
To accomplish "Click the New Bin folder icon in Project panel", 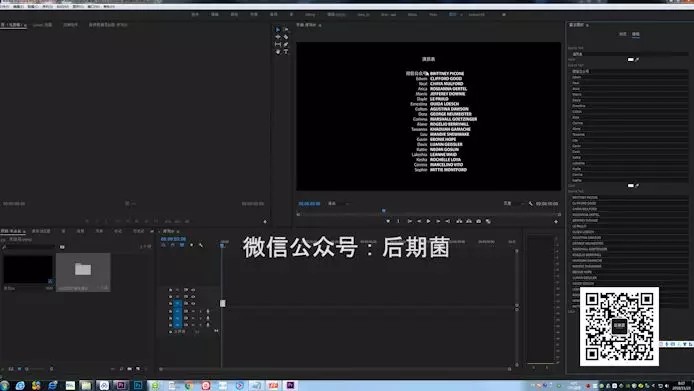I will (129, 368).
